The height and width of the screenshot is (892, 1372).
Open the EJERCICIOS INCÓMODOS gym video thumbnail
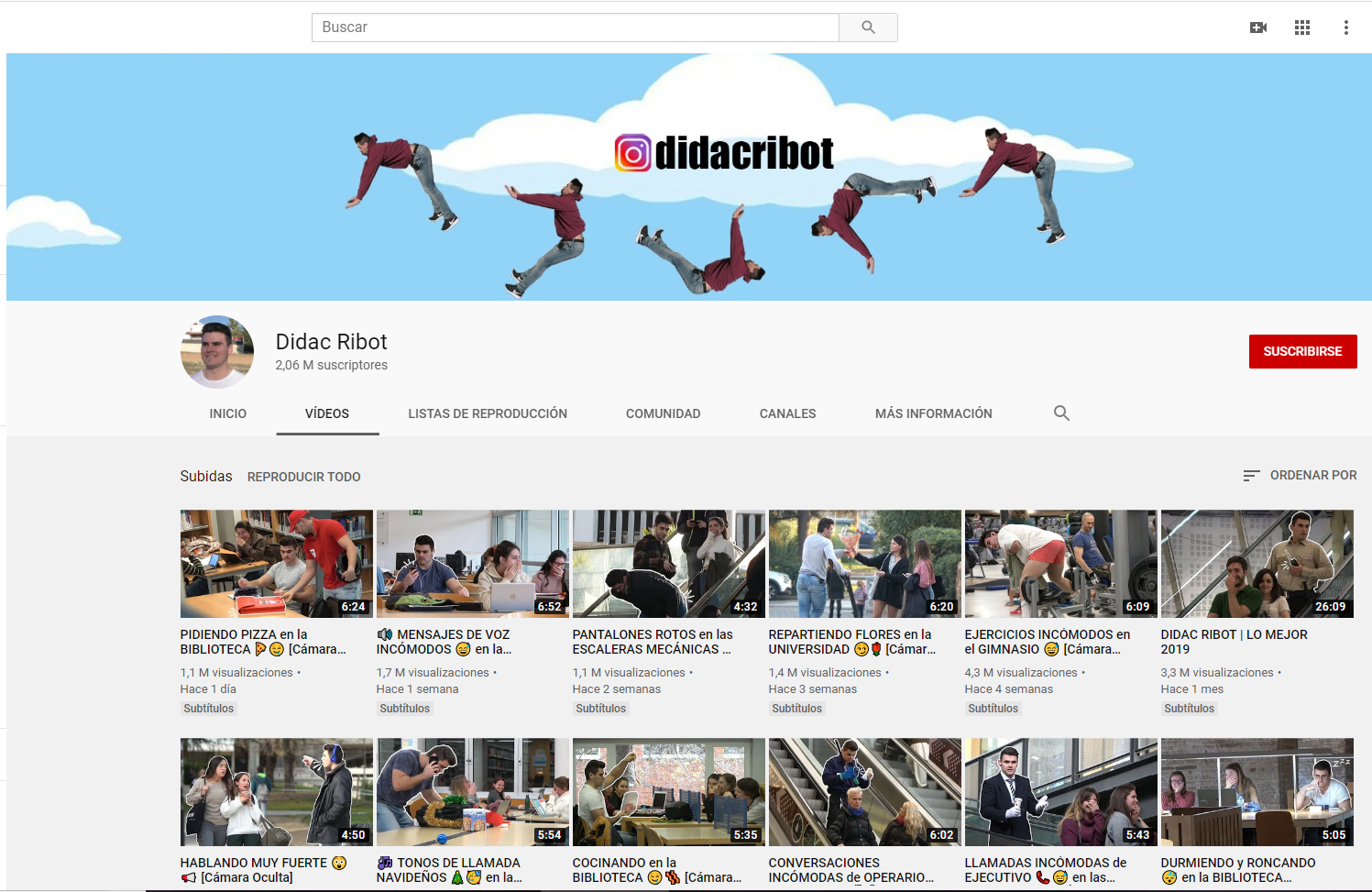[x=1060, y=564]
